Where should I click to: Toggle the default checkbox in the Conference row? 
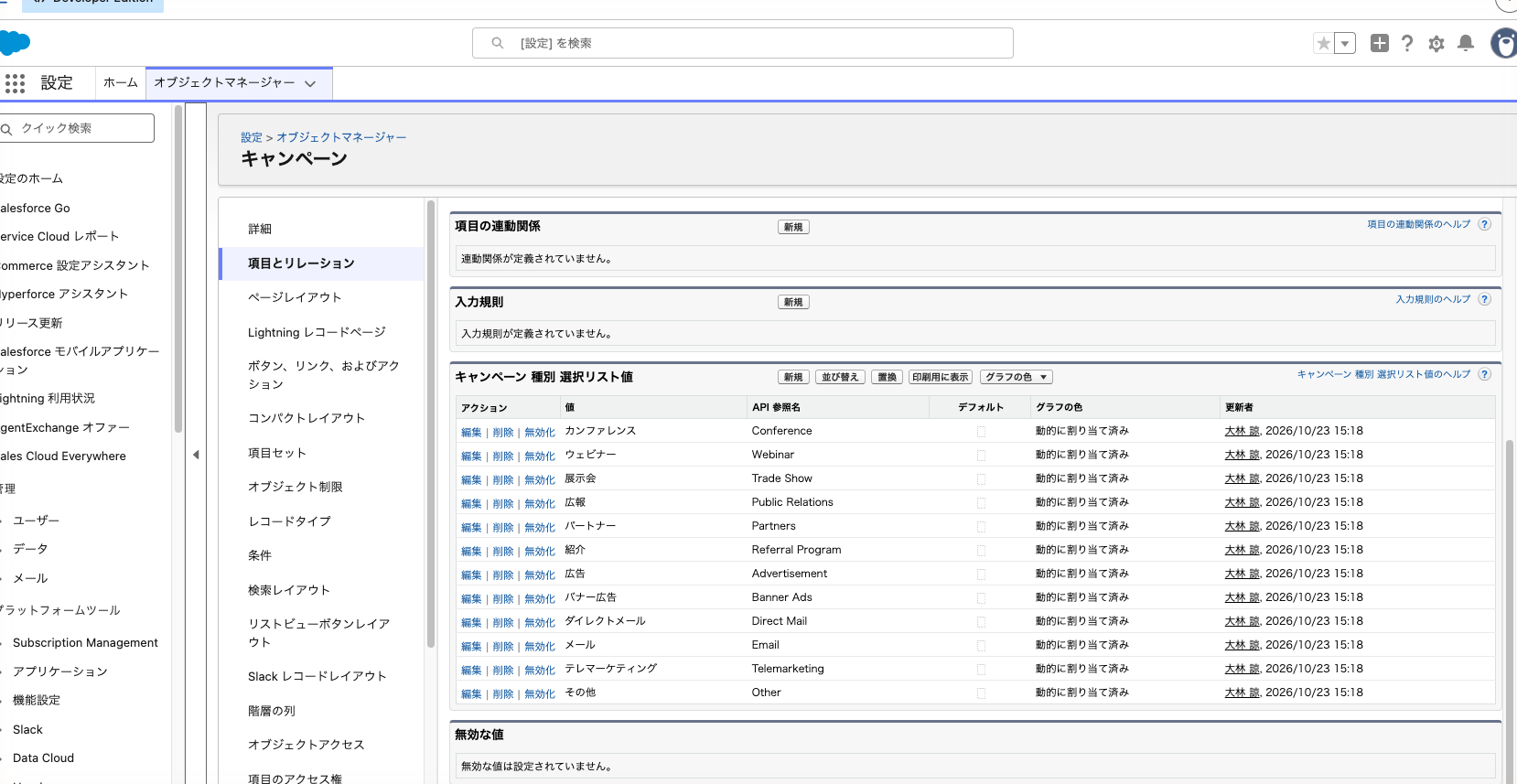pyautogui.click(x=981, y=432)
